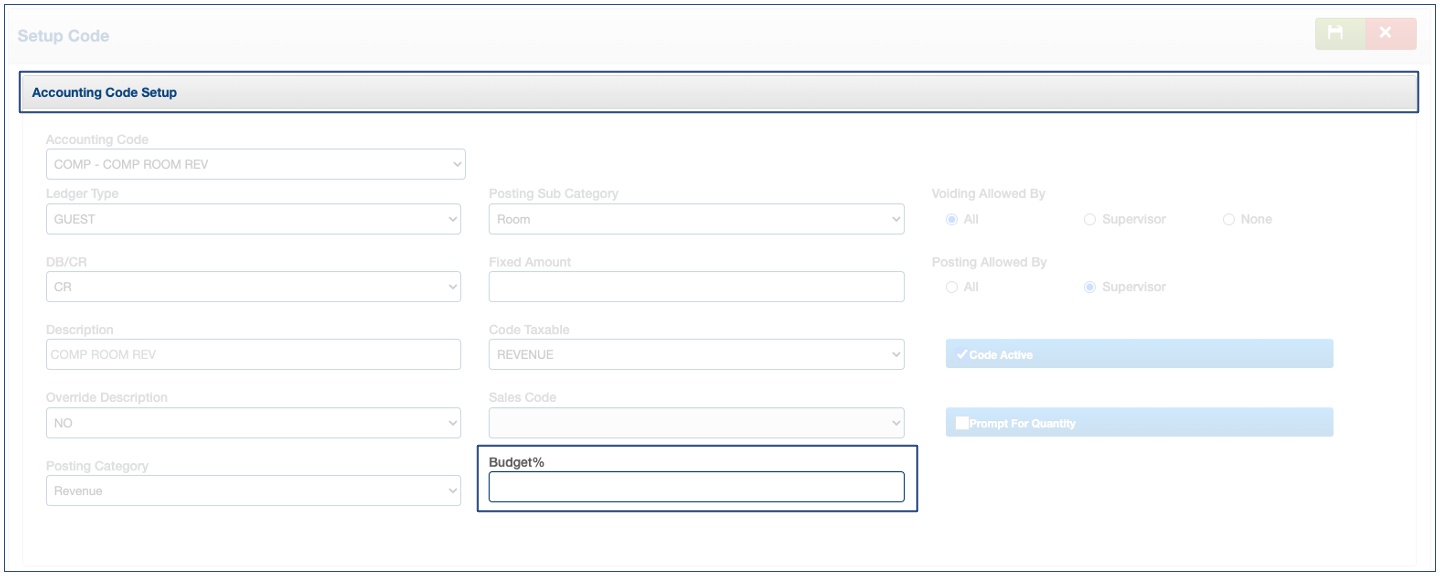Click the Description text field
The height and width of the screenshot is (576, 1440).
click(x=253, y=354)
